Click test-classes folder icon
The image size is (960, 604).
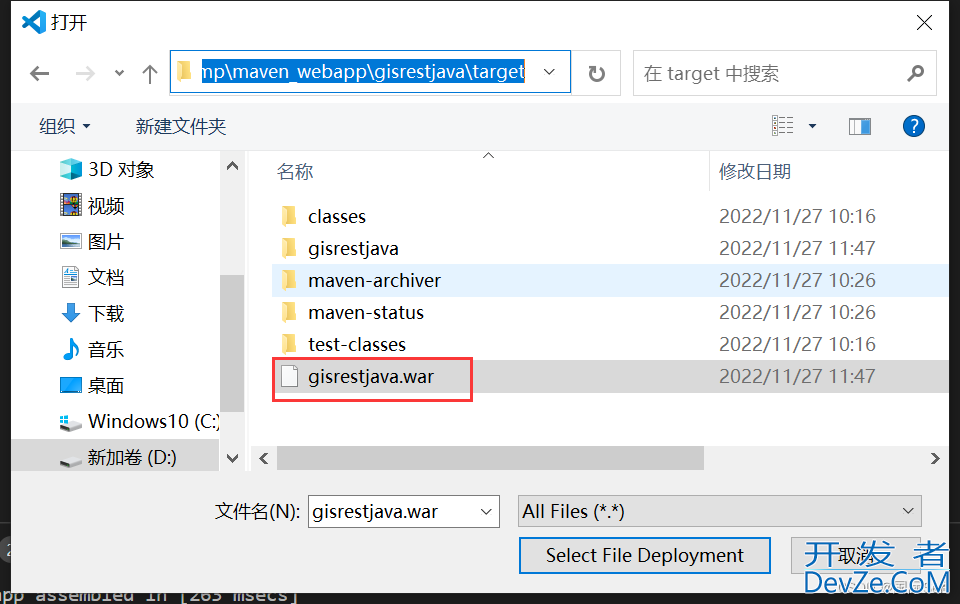pos(289,344)
